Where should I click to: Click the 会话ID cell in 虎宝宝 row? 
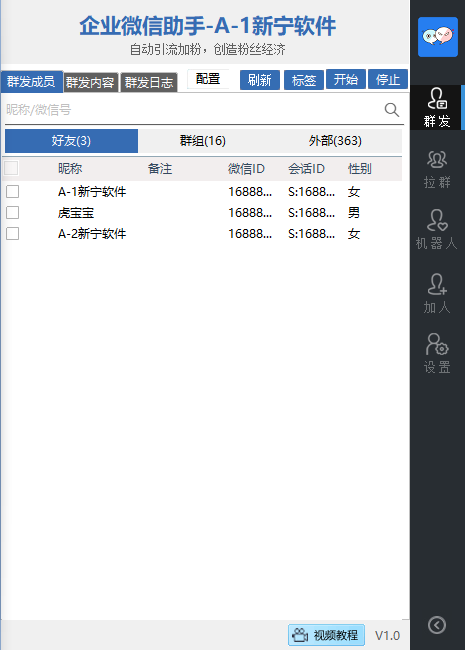tap(311, 213)
